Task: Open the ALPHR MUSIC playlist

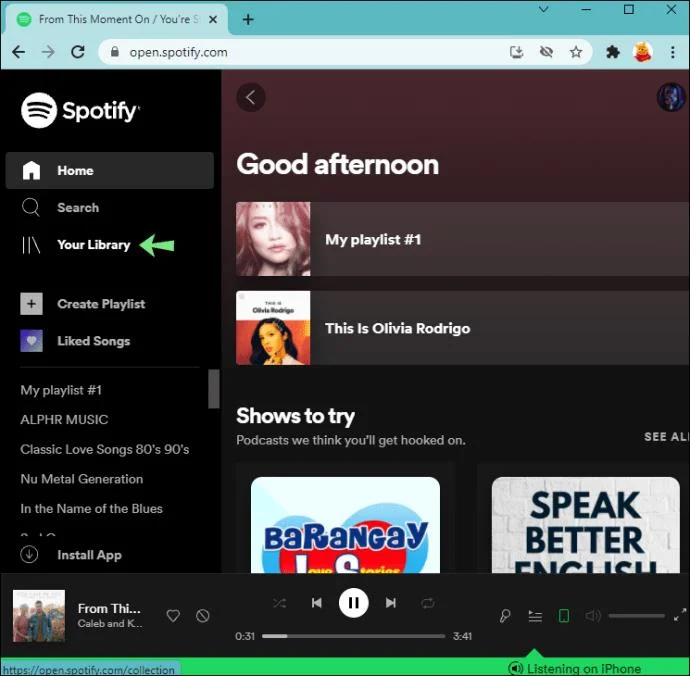Action: click(x=64, y=419)
